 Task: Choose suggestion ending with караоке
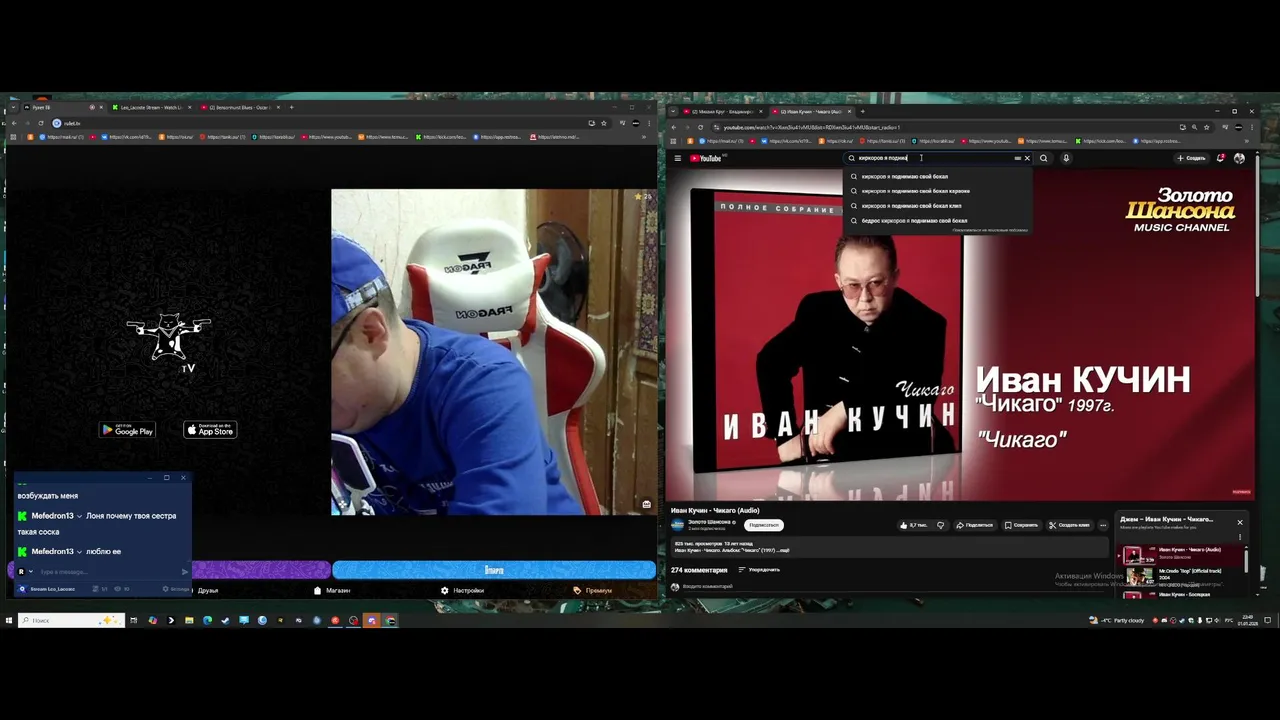click(x=936, y=191)
